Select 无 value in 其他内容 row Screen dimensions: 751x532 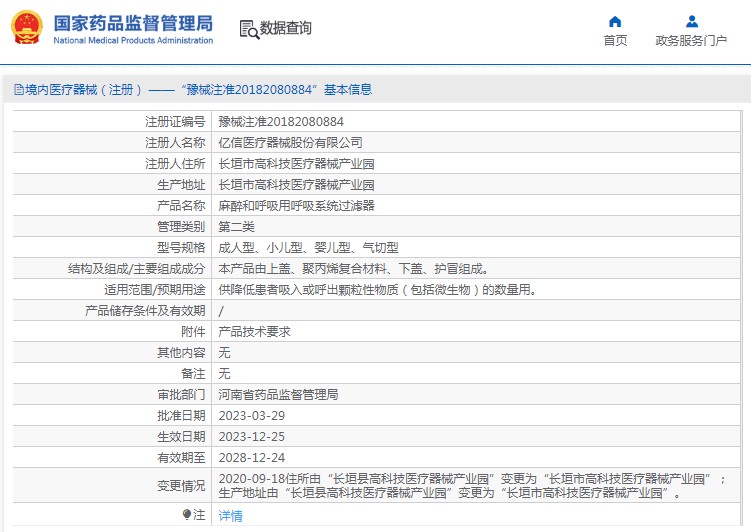[224, 353]
